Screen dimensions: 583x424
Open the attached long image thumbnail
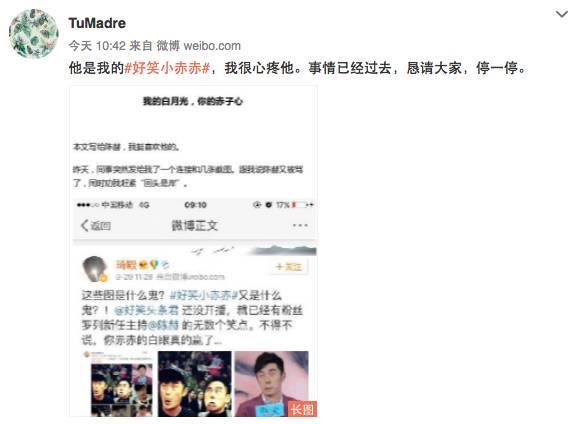(193, 251)
